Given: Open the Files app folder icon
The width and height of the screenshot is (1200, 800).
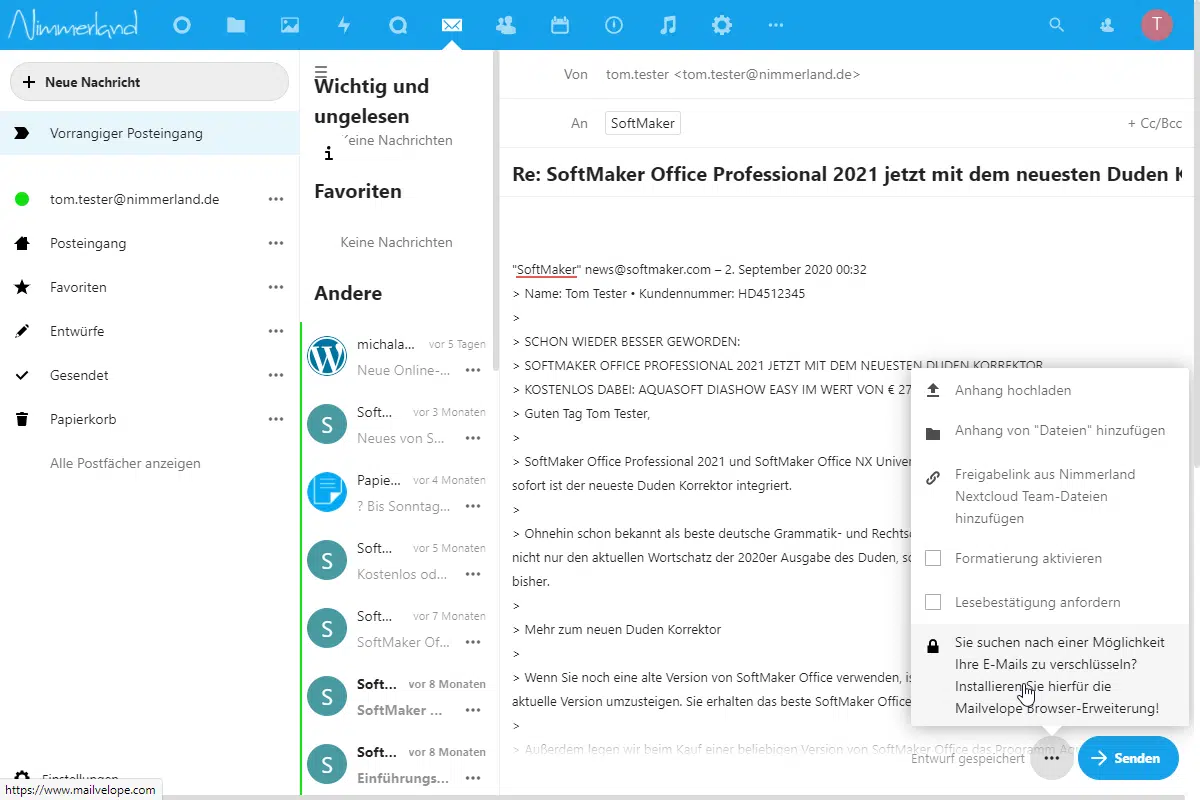Looking at the screenshot, I should point(236,25).
